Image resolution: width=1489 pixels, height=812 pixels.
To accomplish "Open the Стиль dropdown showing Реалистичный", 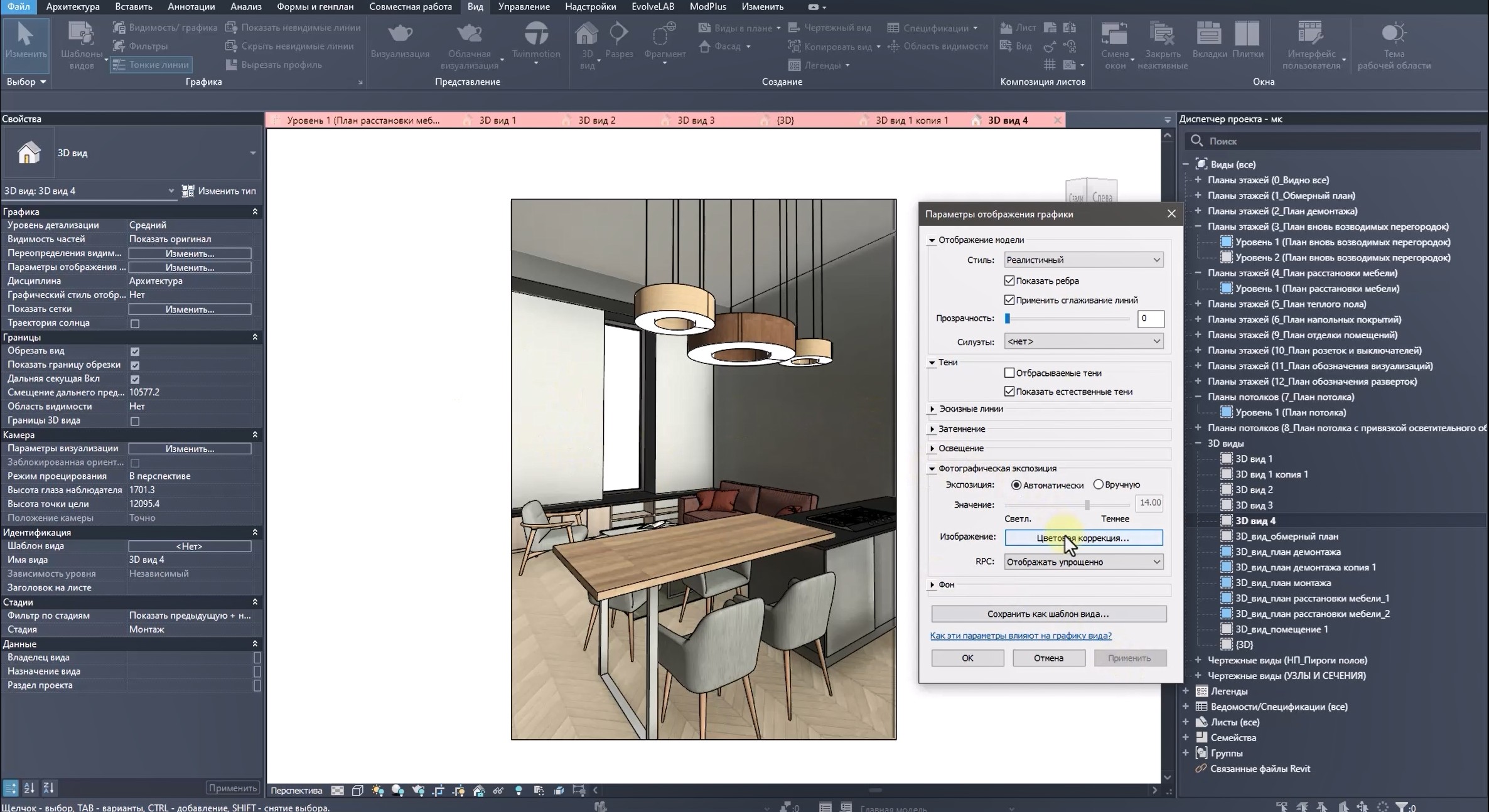I will (1083, 259).
